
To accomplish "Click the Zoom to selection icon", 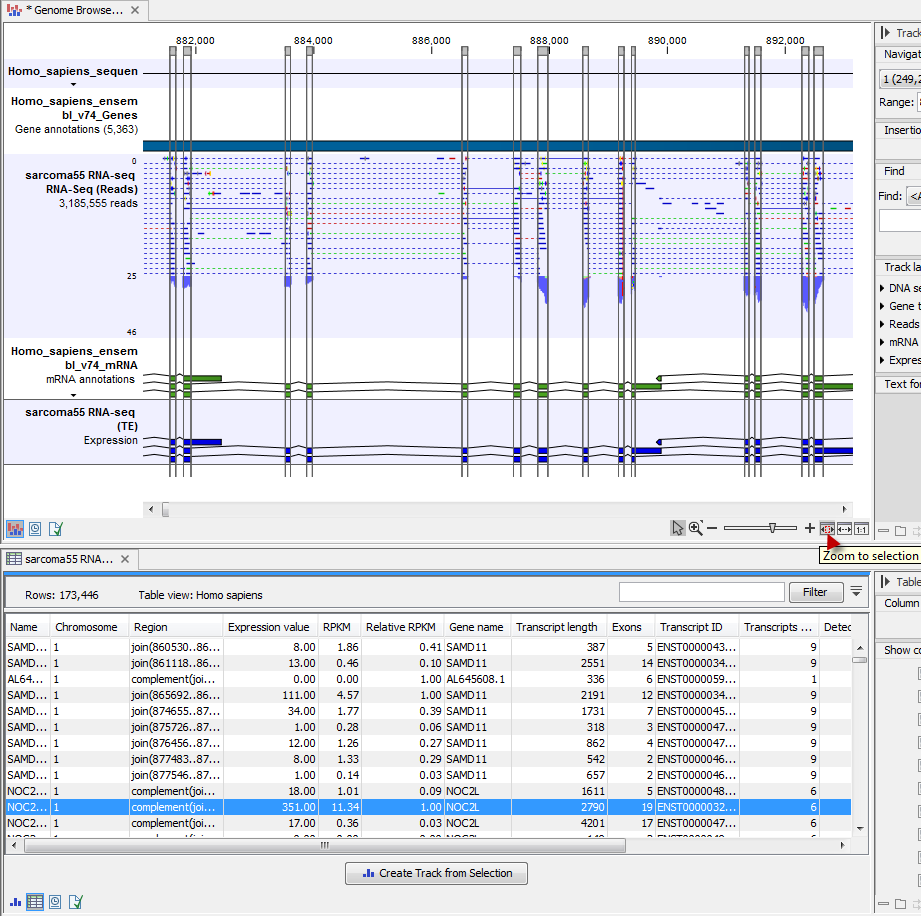I will (x=826, y=529).
